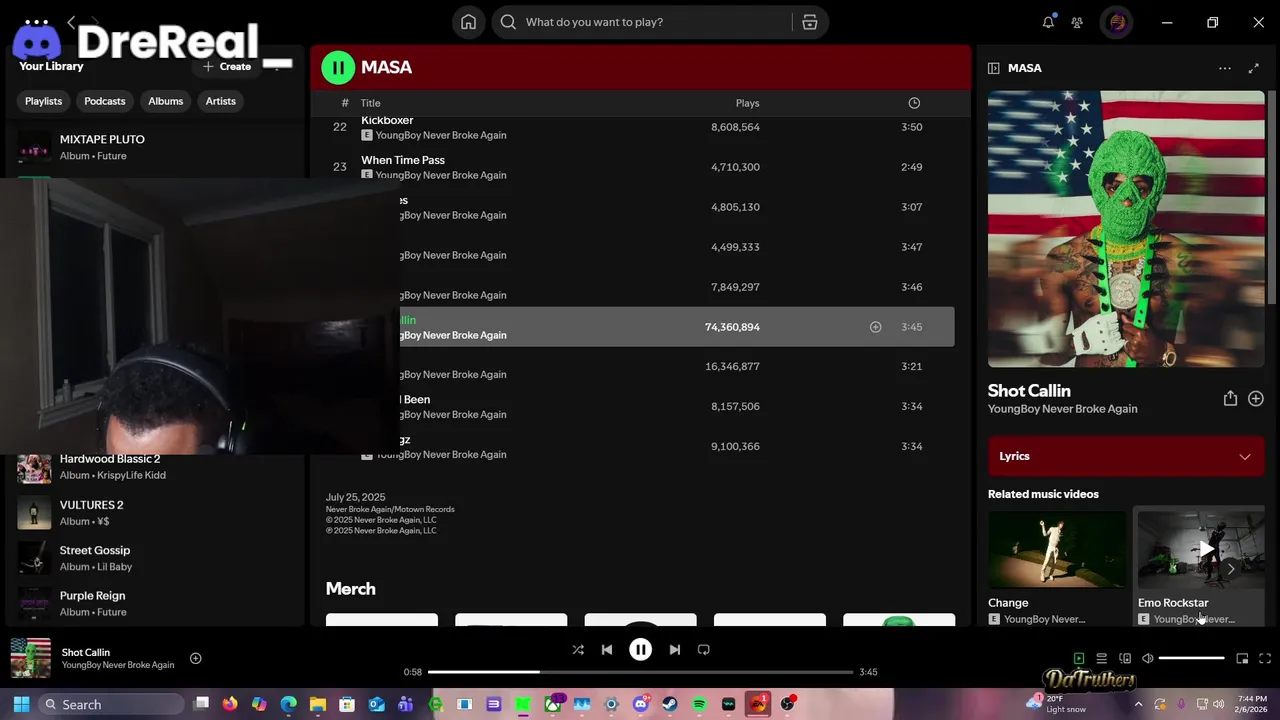Add Shot Callin row to Liked Songs
The width and height of the screenshot is (1280, 720).
click(875, 327)
